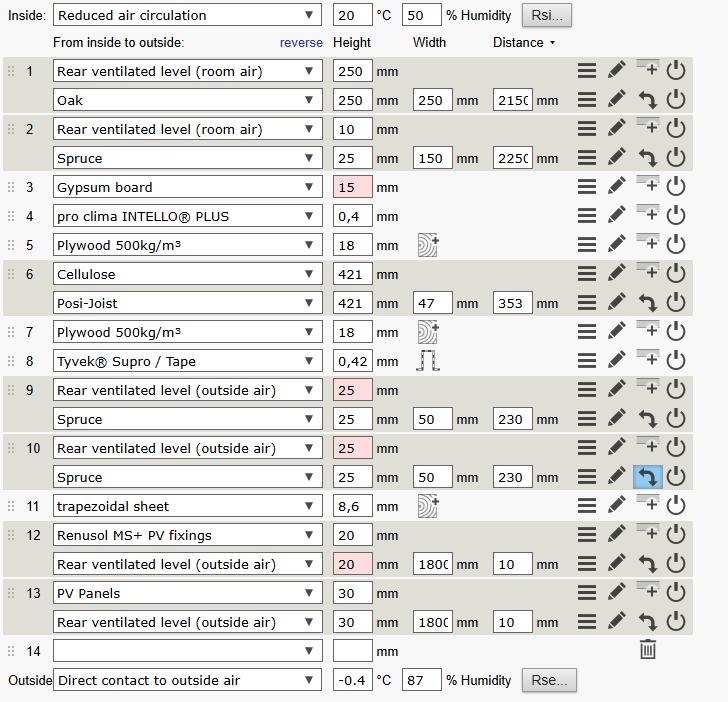The height and width of the screenshot is (702, 728).
Task: Click the membrane icon next to Tyvek Supro
Action: [427, 361]
